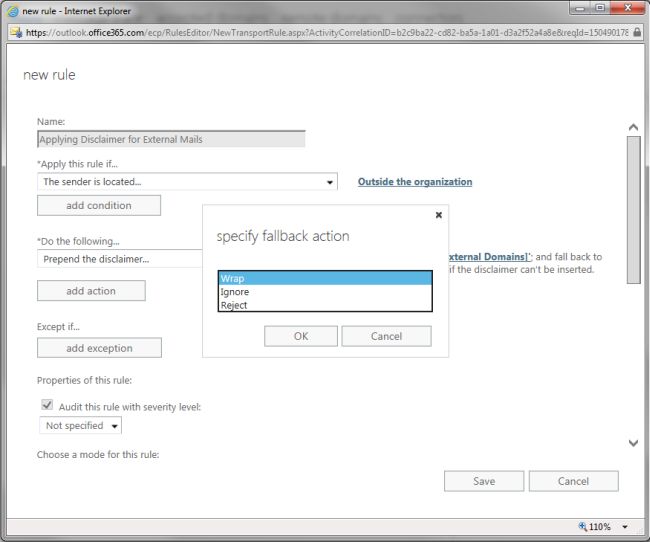The height and width of the screenshot is (542, 650).
Task: Click the scroll up arrow
Action: pyautogui.click(x=633, y=127)
